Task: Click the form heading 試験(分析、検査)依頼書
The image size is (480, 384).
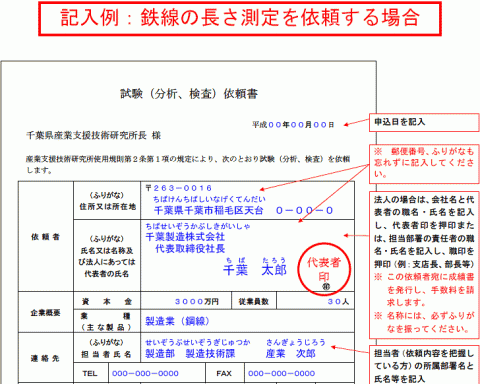Action: tap(189, 94)
